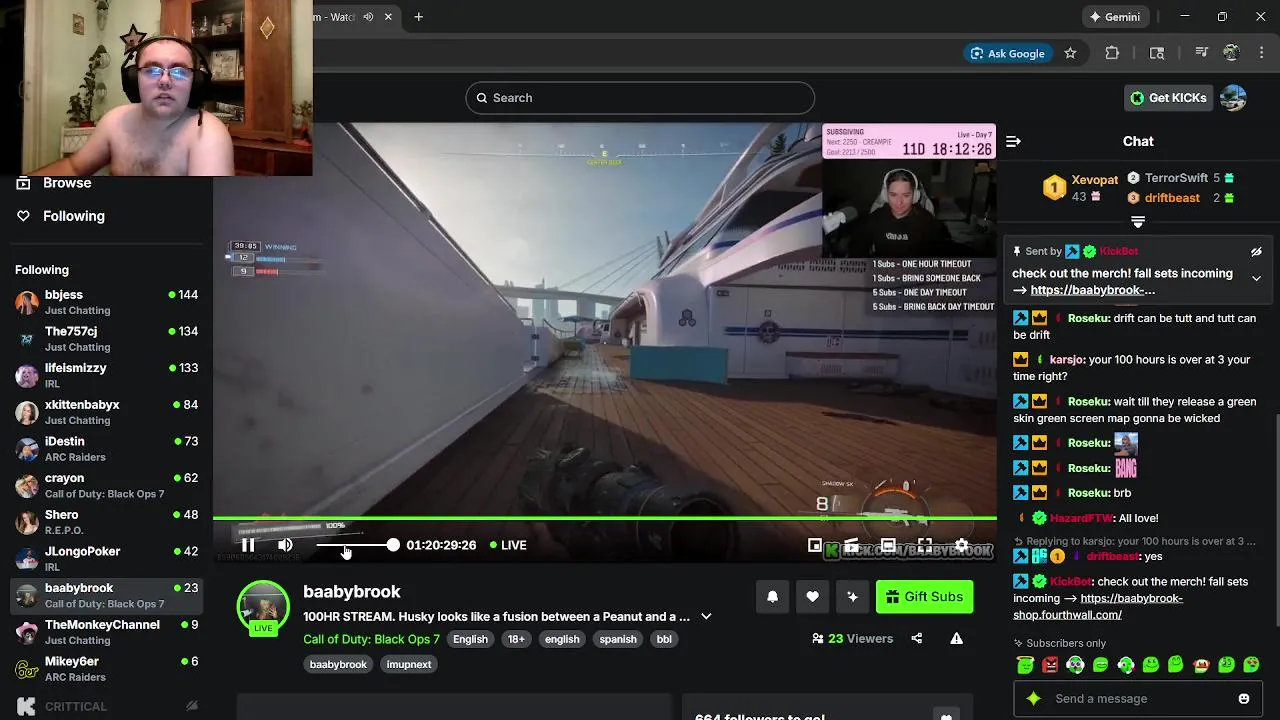Select the 18+ tag
Screen dimensions: 1280x720
pos(516,639)
